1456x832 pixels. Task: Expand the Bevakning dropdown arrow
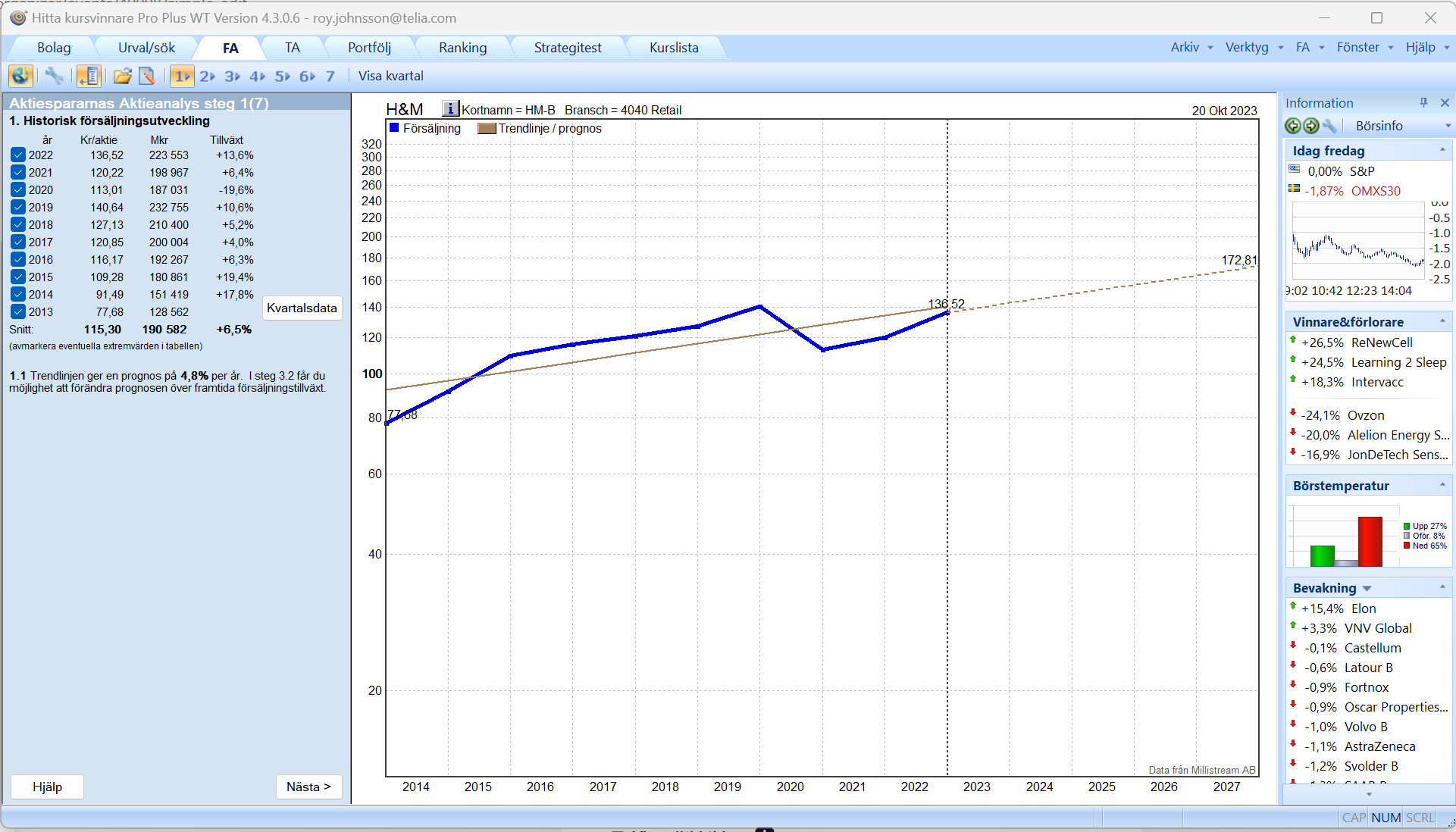click(x=1367, y=589)
